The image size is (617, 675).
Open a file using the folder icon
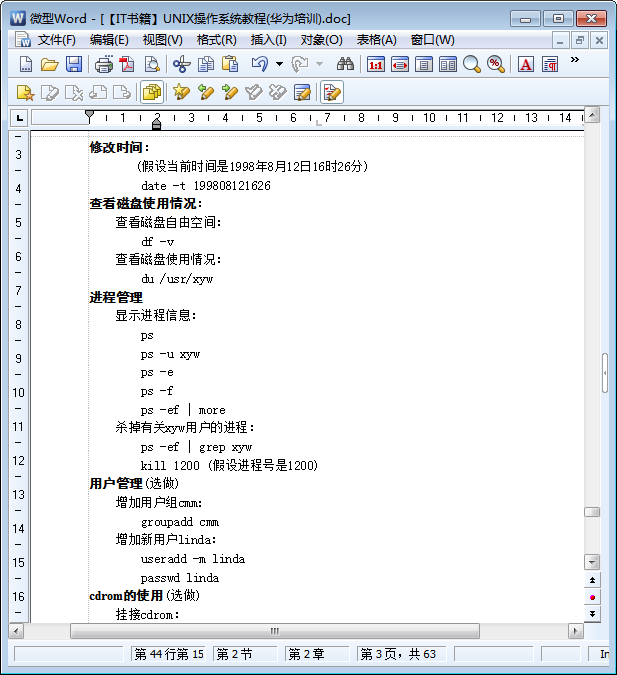50,65
